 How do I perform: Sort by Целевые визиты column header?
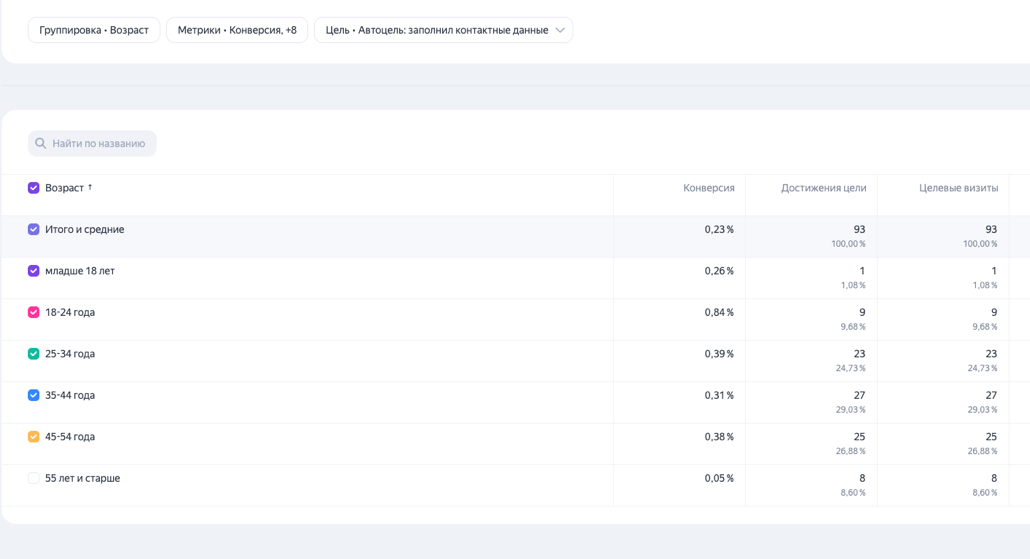click(958, 188)
